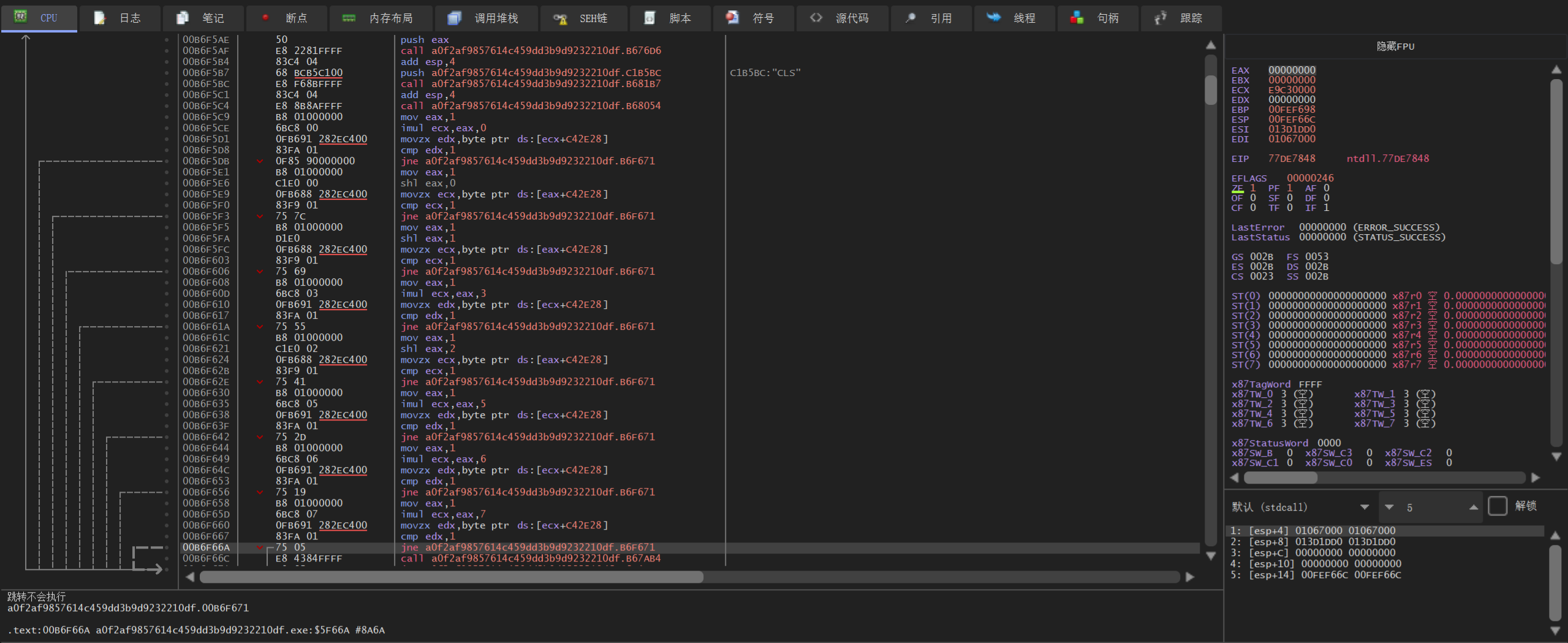Screen dimensions: 1568x643
Task: Click the 线程 (Threads) icon
Action: point(993,18)
